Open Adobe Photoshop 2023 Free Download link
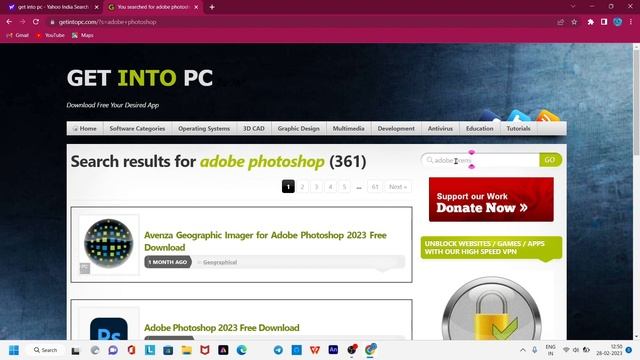 tap(222, 327)
